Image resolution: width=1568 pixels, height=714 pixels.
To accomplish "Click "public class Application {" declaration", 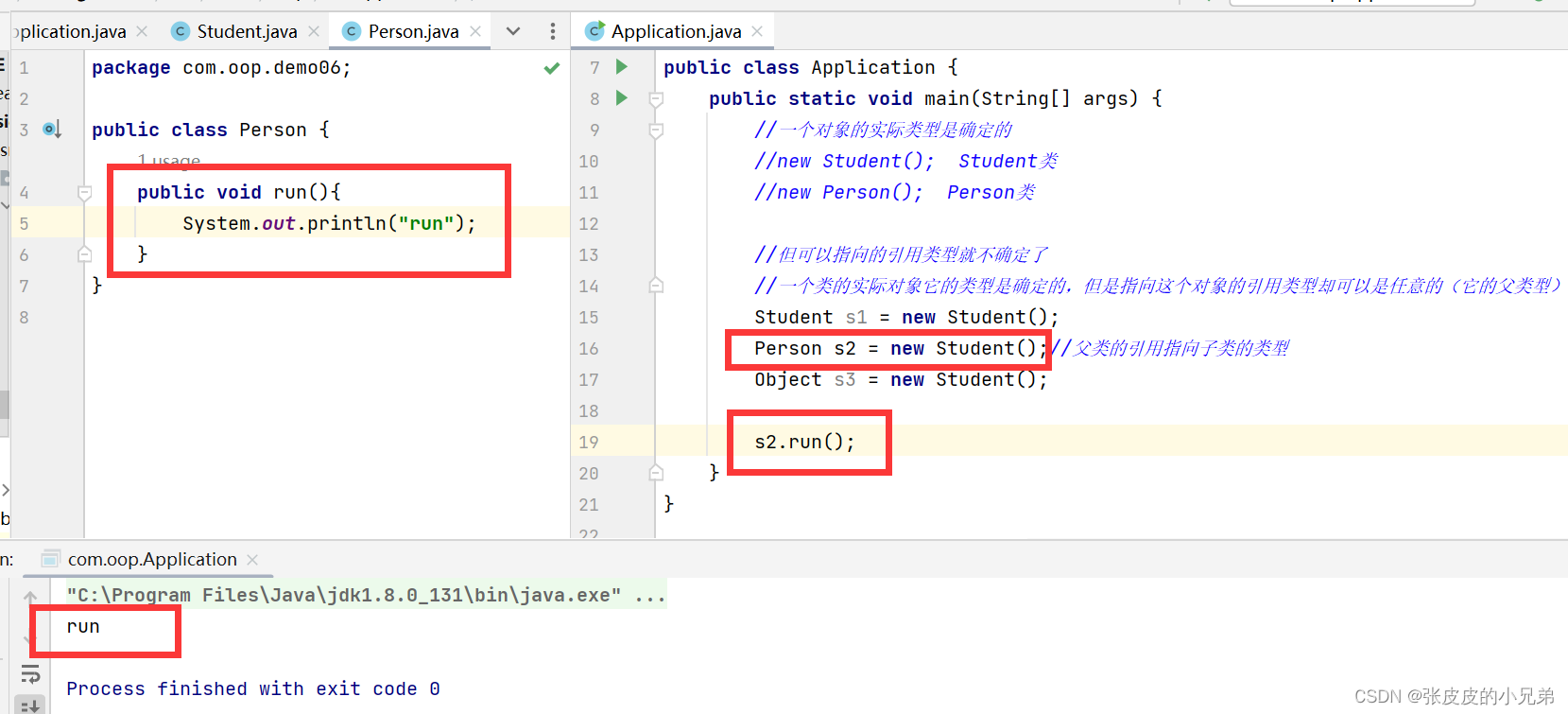I will point(811,67).
